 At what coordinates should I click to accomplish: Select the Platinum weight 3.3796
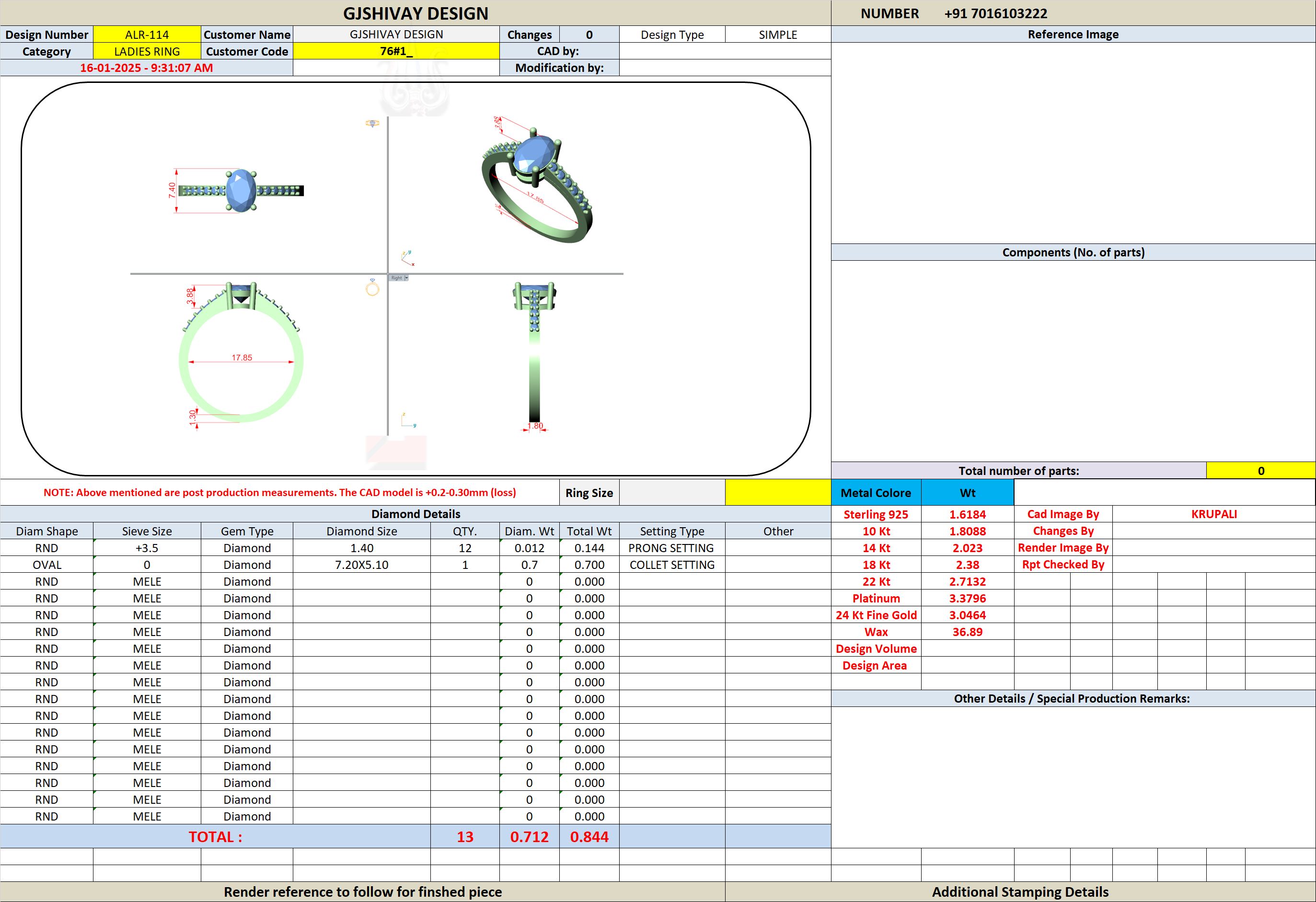tap(968, 599)
